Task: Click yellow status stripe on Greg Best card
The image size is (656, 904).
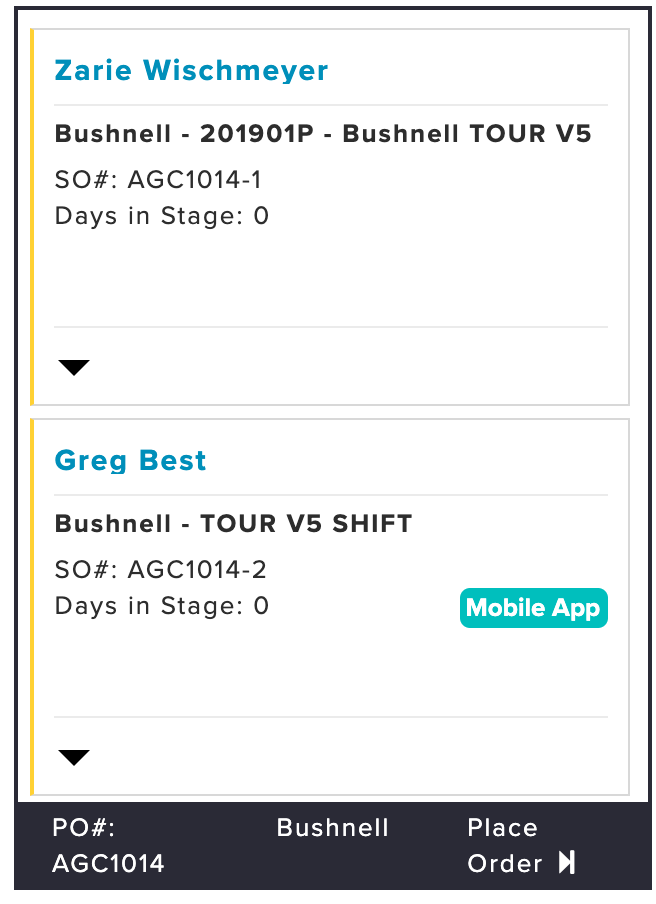Action: click(32, 607)
